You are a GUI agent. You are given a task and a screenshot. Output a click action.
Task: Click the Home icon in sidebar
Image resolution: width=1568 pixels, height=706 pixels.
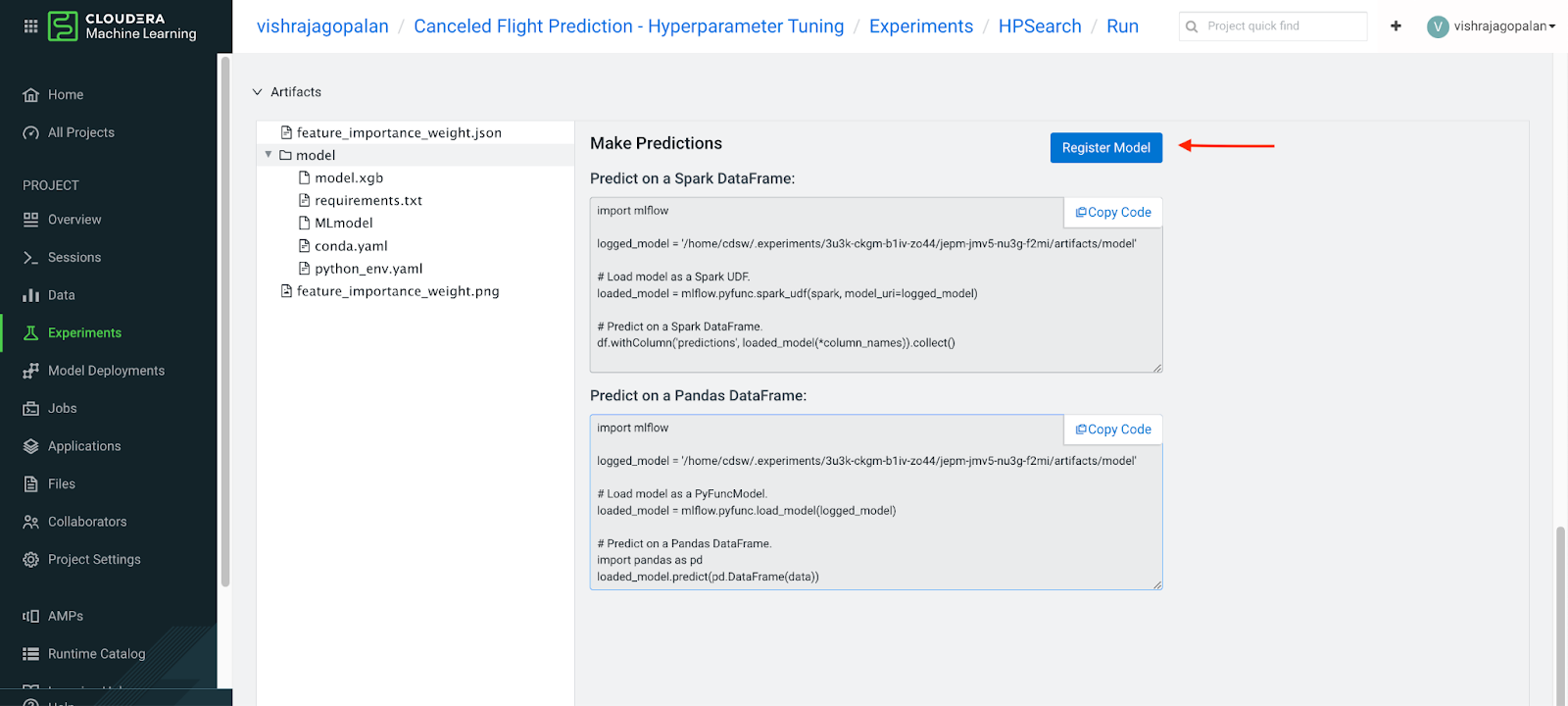click(x=31, y=95)
